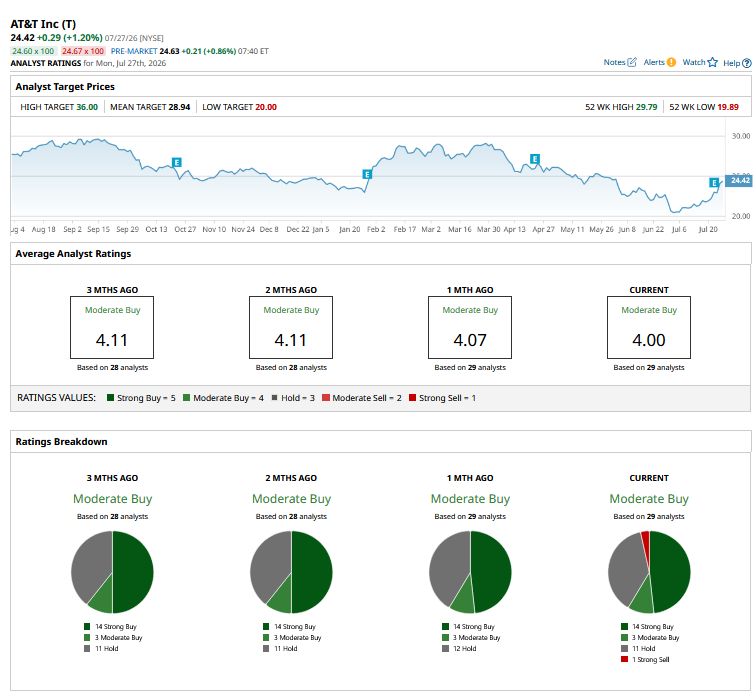Click the green 24.60 x 100 bid

[x=33, y=51]
